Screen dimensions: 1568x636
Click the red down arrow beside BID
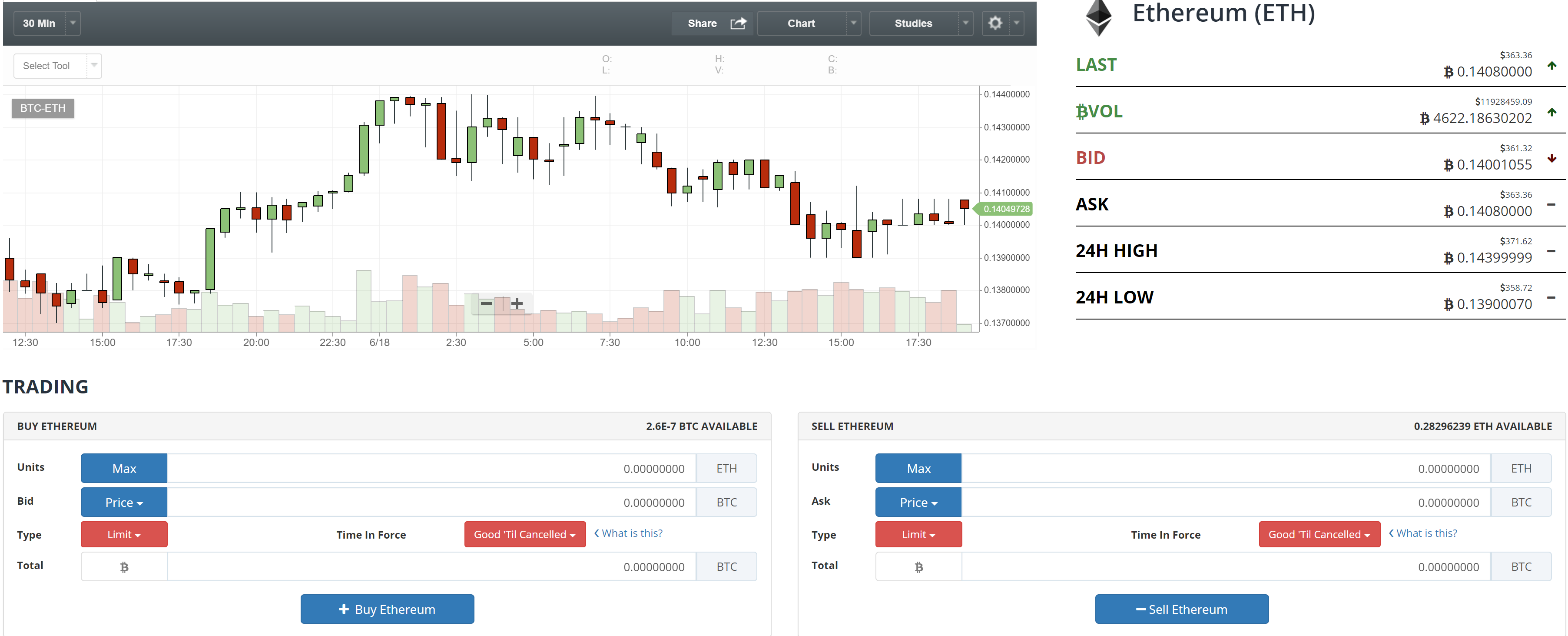(1551, 158)
